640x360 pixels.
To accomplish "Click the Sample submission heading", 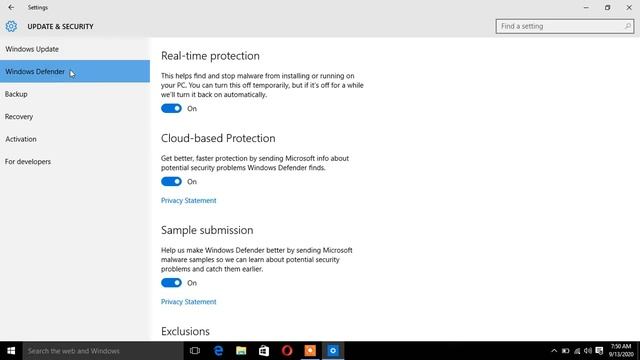I will coord(207,230).
